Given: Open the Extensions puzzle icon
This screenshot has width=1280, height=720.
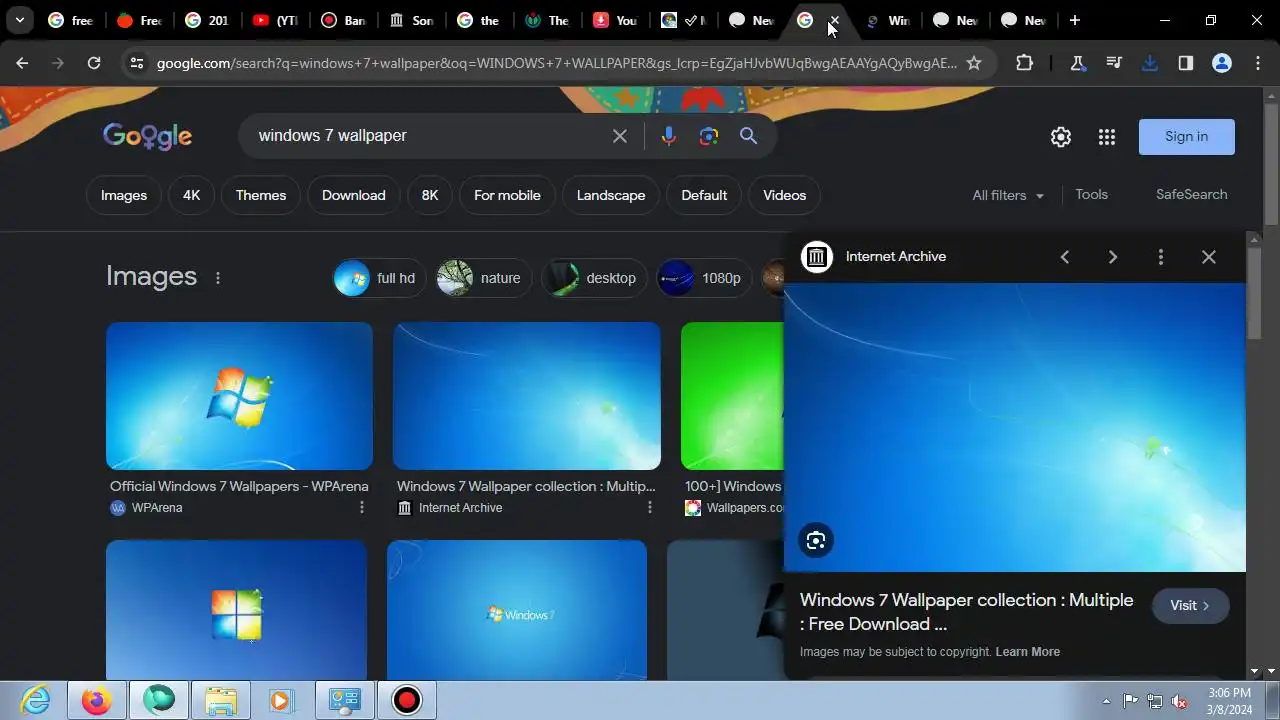Looking at the screenshot, I should [x=1024, y=63].
